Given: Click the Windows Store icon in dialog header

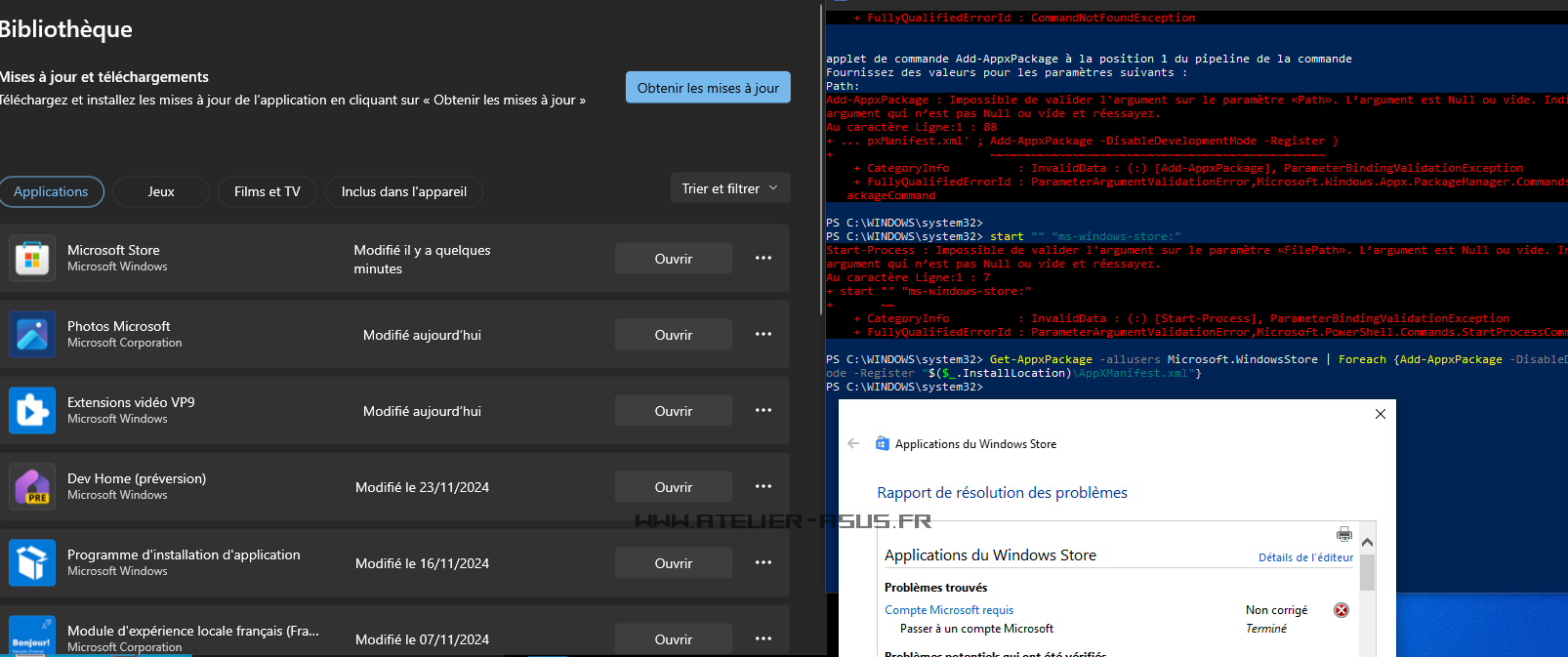Looking at the screenshot, I should (x=882, y=443).
